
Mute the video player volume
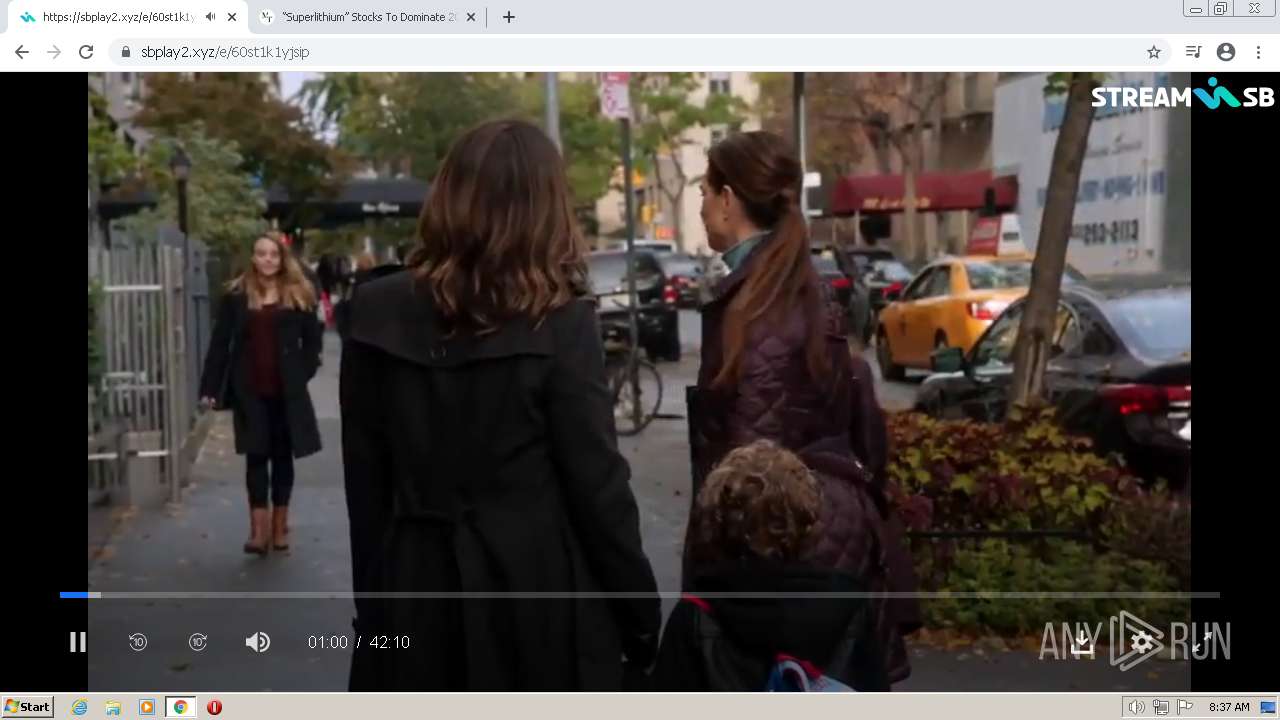(258, 642)
